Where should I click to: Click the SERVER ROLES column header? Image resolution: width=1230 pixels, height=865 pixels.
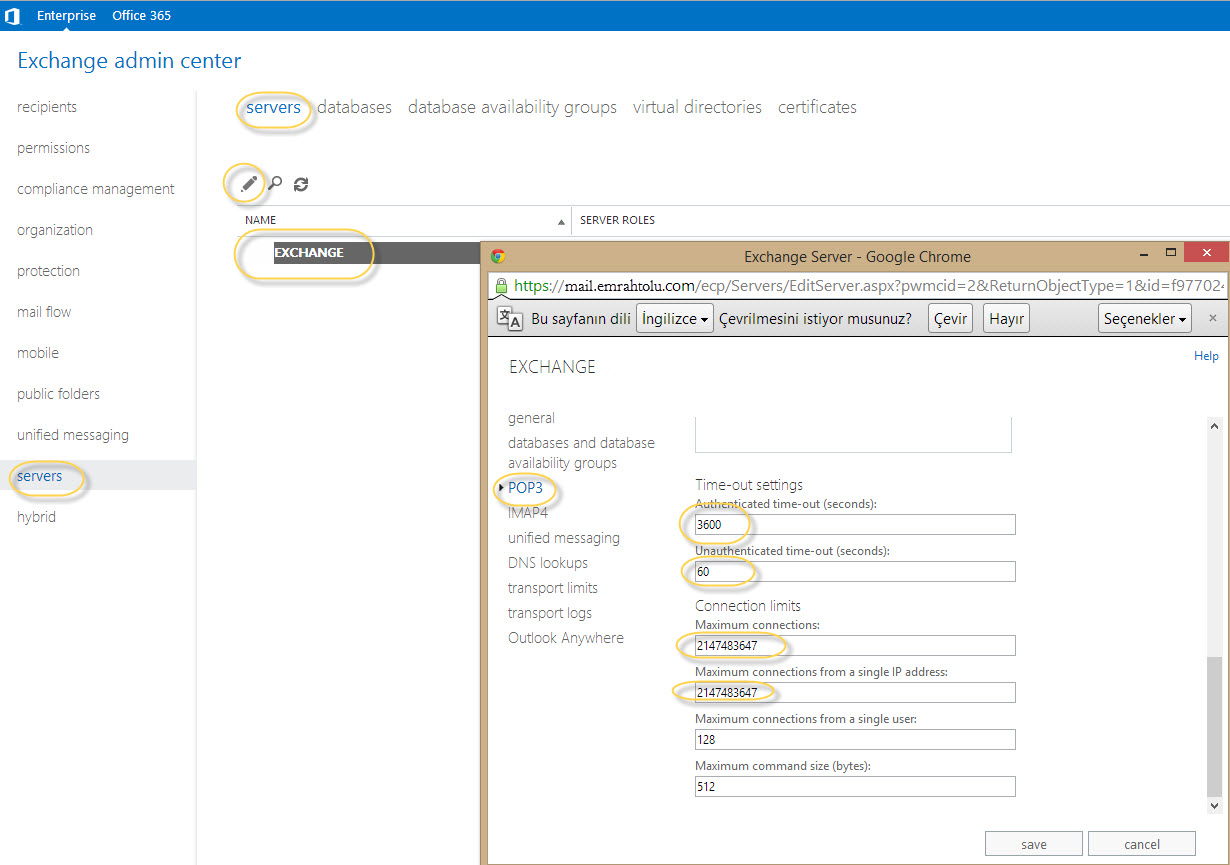617,220
